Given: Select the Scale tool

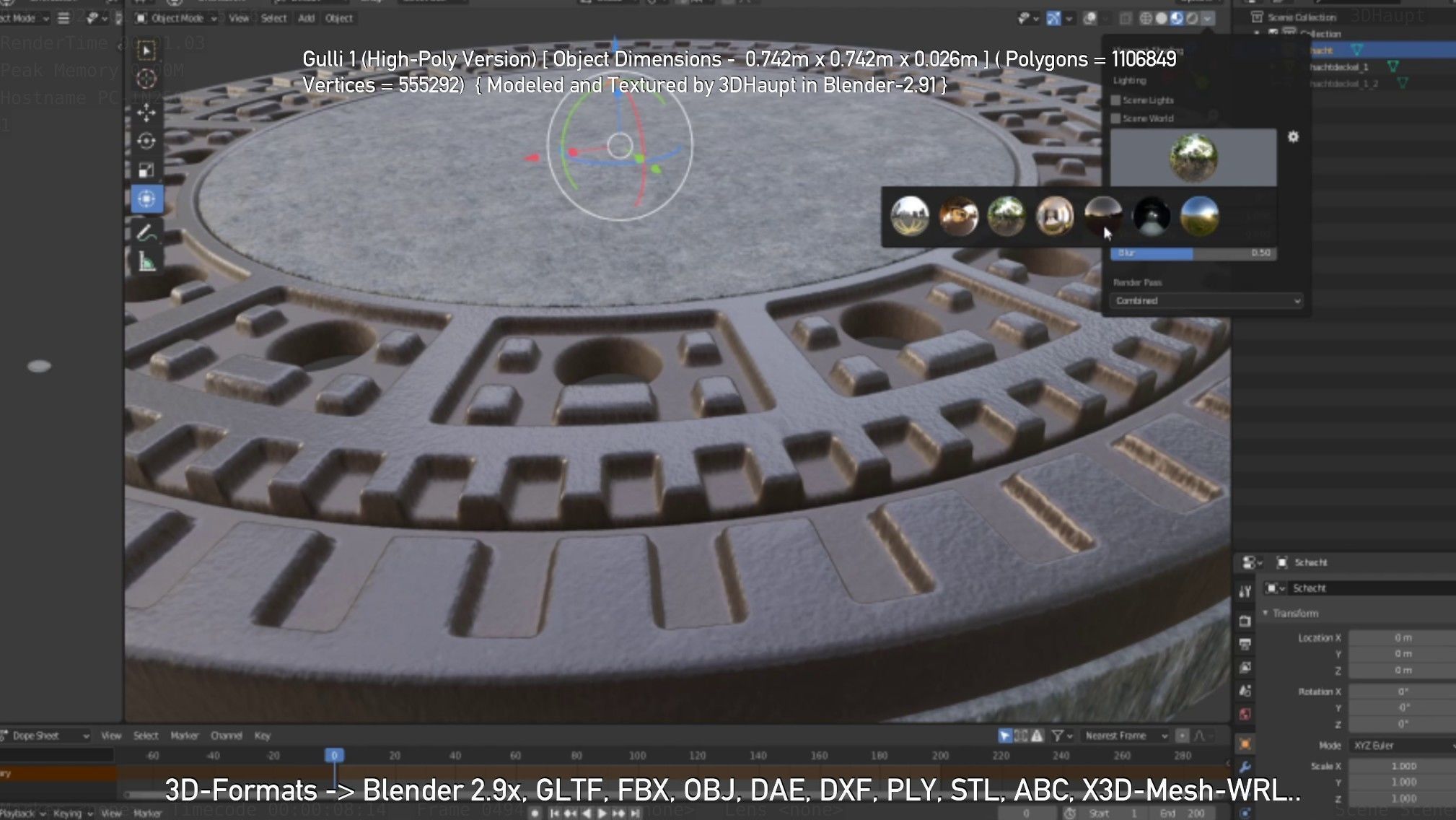Looking at the screenshot, I should pyautogui.click(x=146, y=170).
